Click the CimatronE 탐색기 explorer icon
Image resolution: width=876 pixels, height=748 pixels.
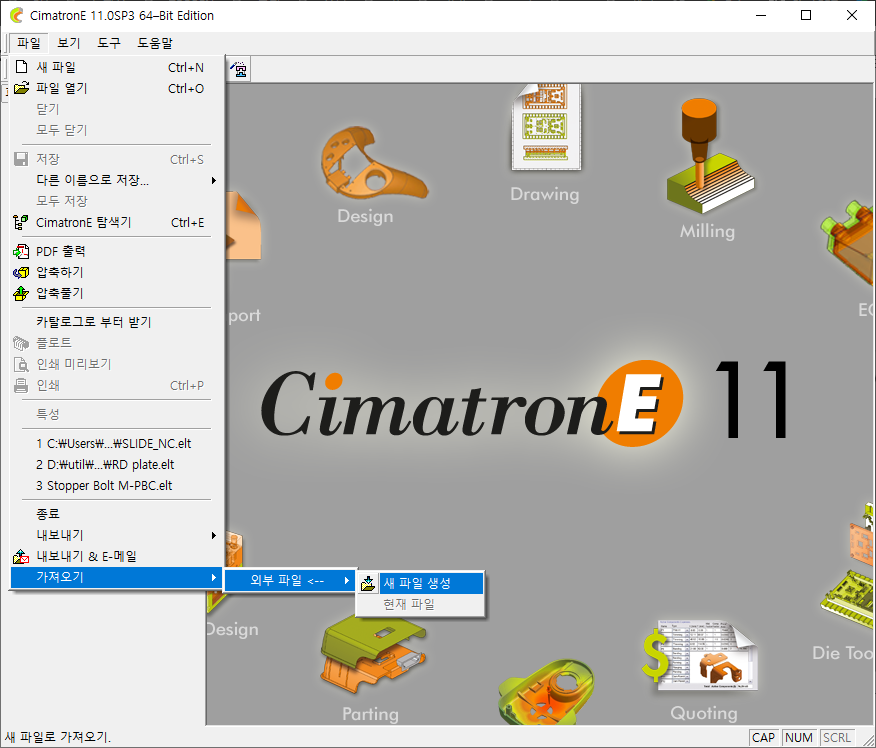coord(21,222)
